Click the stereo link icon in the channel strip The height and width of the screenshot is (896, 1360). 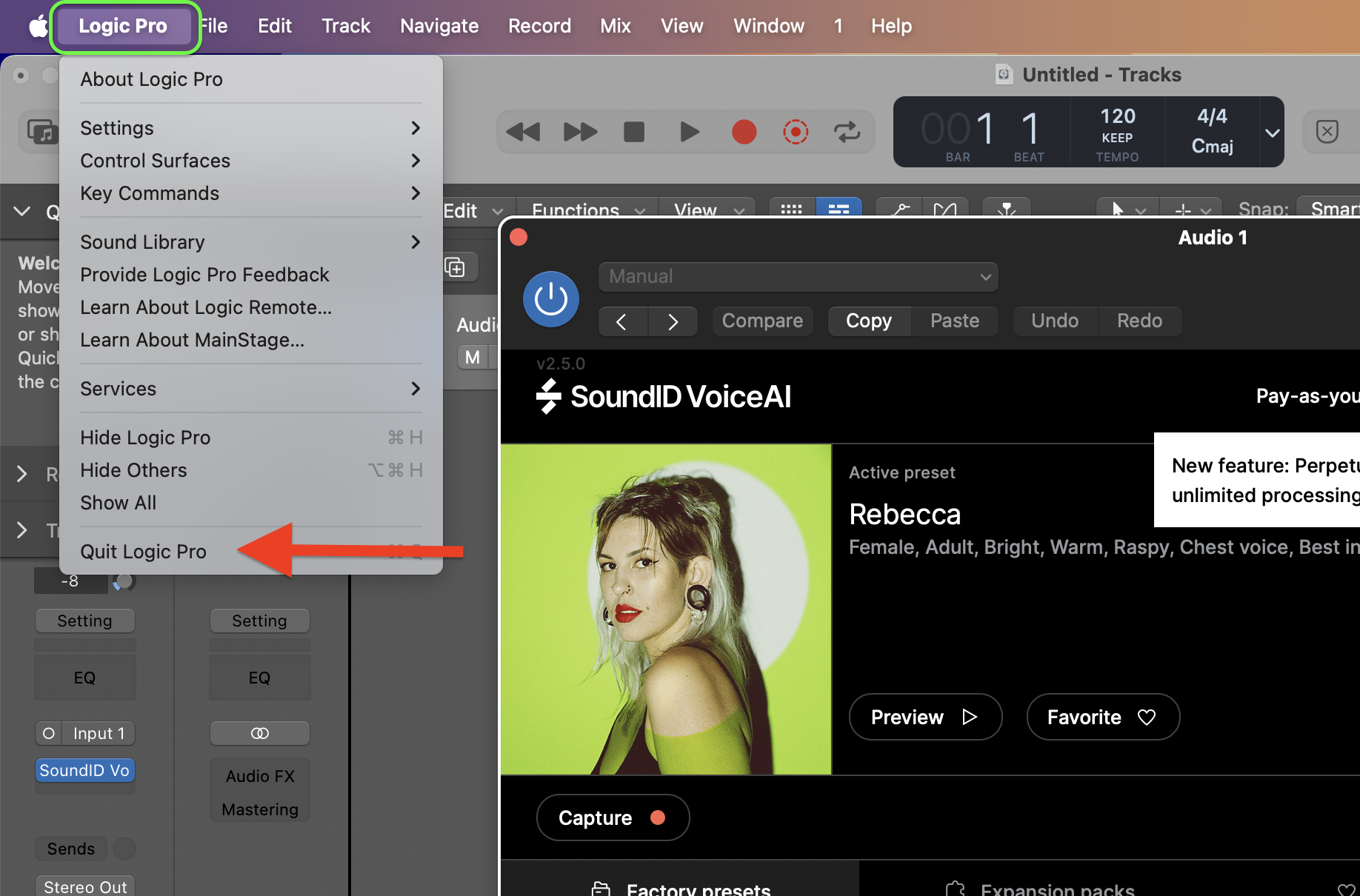coord(260,733)
